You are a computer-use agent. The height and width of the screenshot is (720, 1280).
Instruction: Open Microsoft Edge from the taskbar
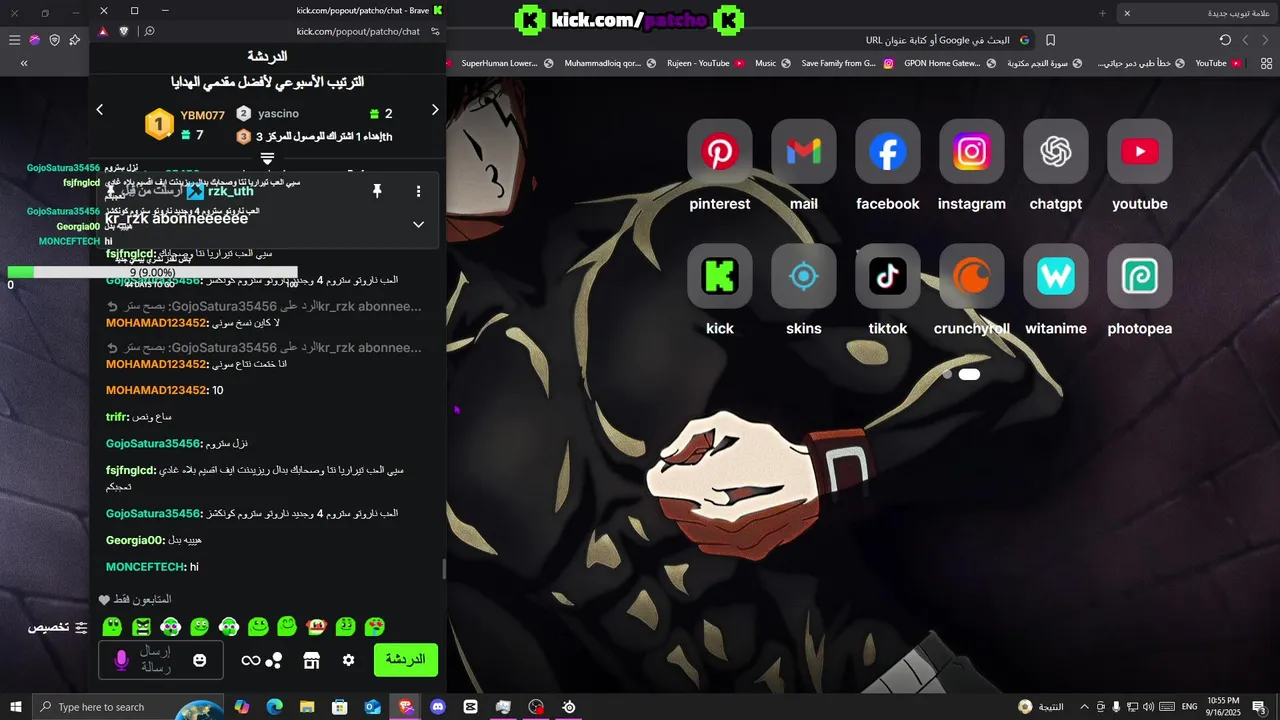pos(274,707)
